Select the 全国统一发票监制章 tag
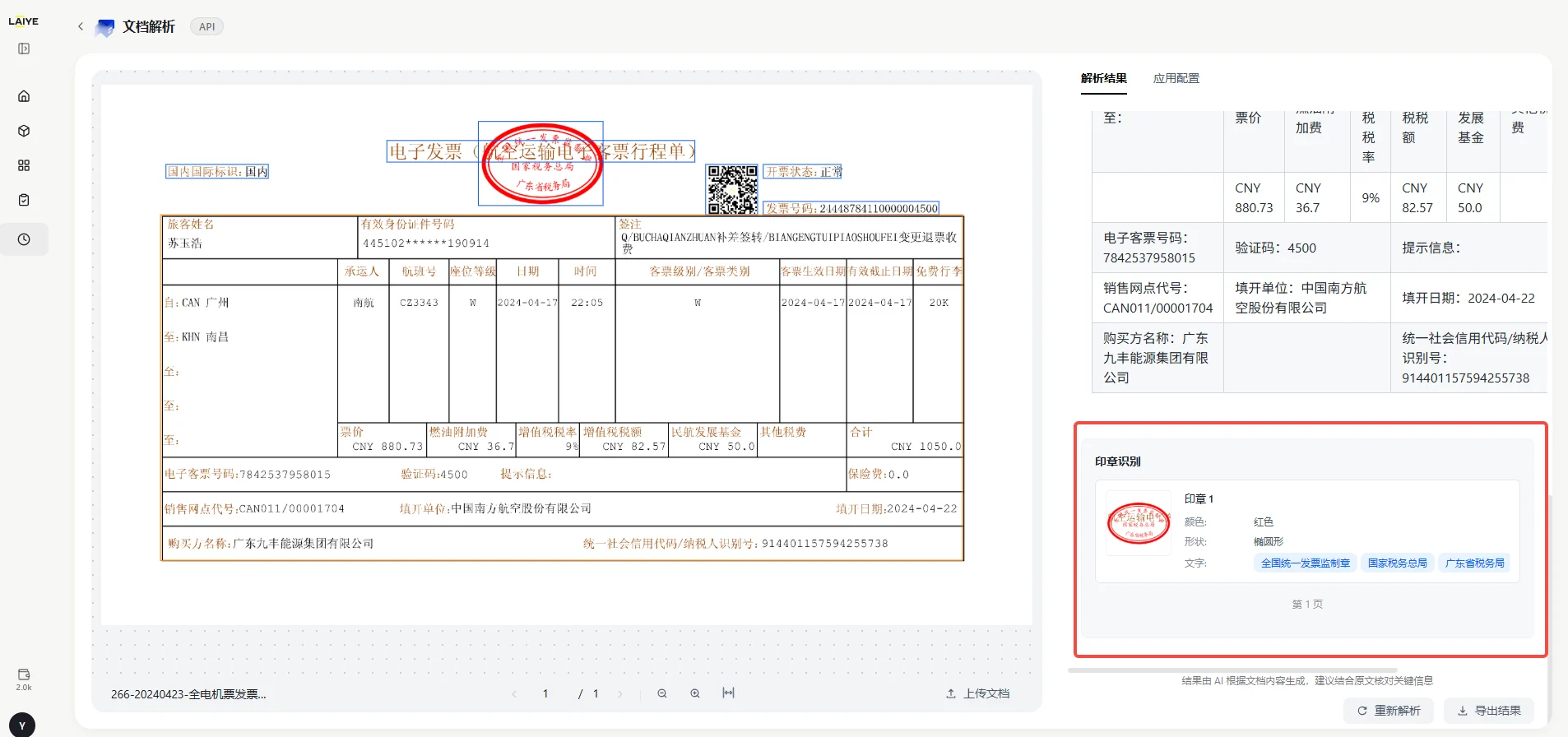The width and height of the screenshot is (1568, 737). coord(1306,563)
